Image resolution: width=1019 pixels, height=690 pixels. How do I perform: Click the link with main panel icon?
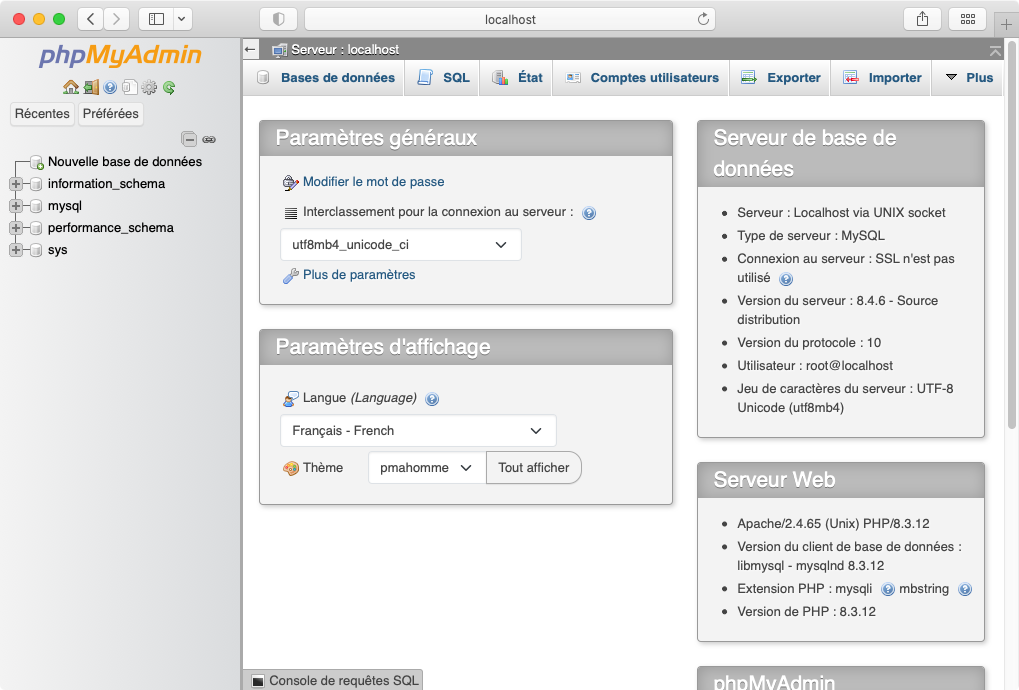(x=209, y=139)
